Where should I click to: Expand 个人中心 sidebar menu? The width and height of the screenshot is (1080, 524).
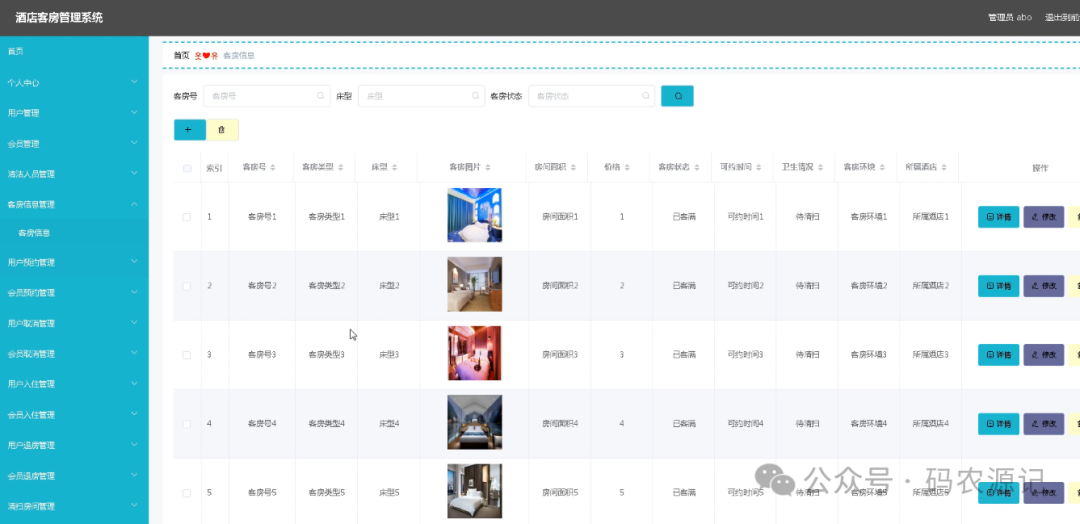74,83
